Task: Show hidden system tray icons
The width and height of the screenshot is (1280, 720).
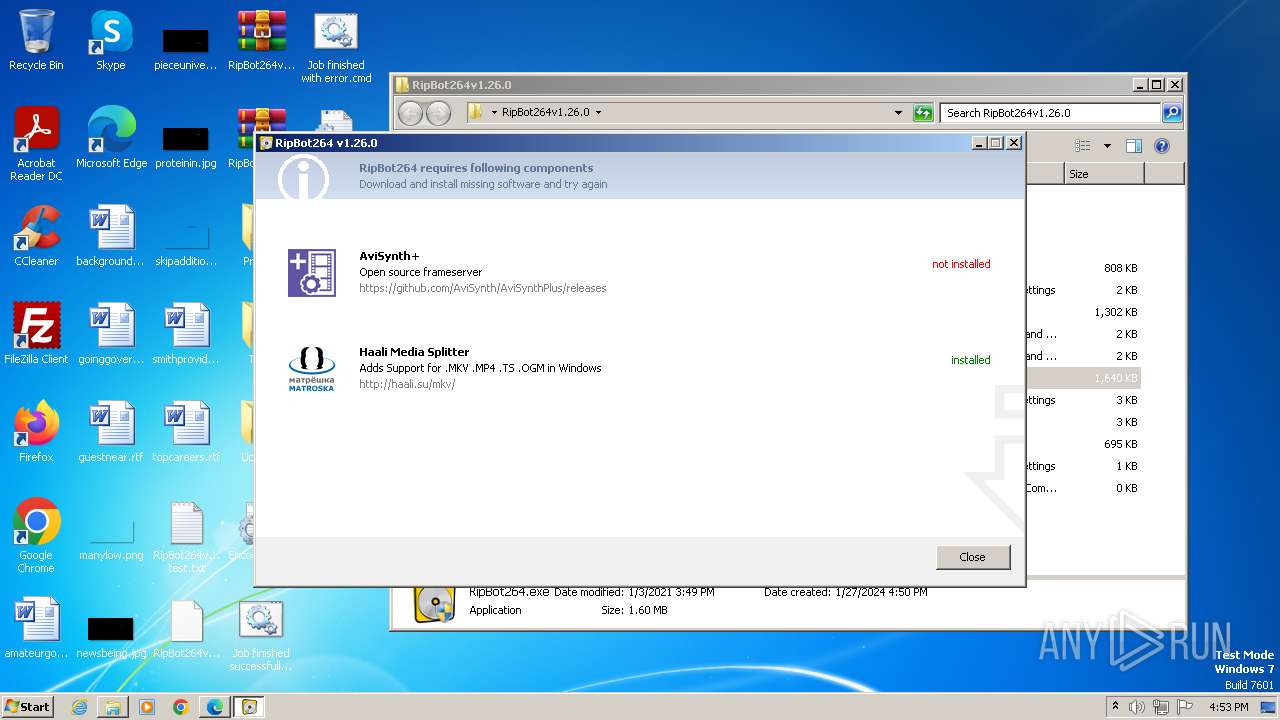Action: (1116, 707)
